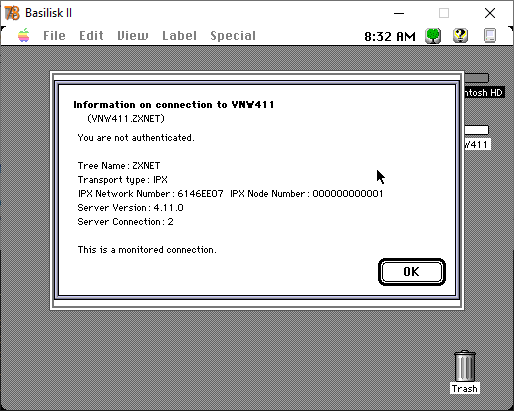
Task: Open the Edit menu
Action: pos(91,36)
